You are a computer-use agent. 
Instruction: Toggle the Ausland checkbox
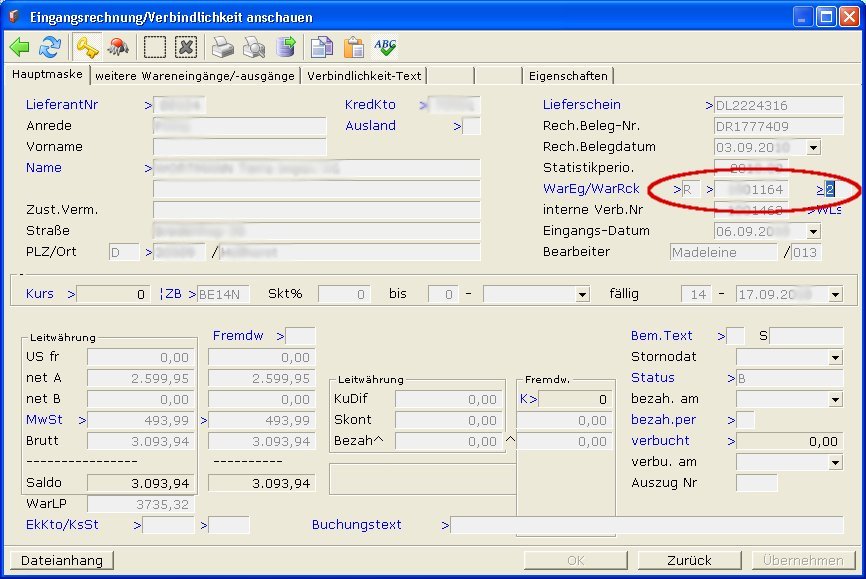[x=472, y=126]
